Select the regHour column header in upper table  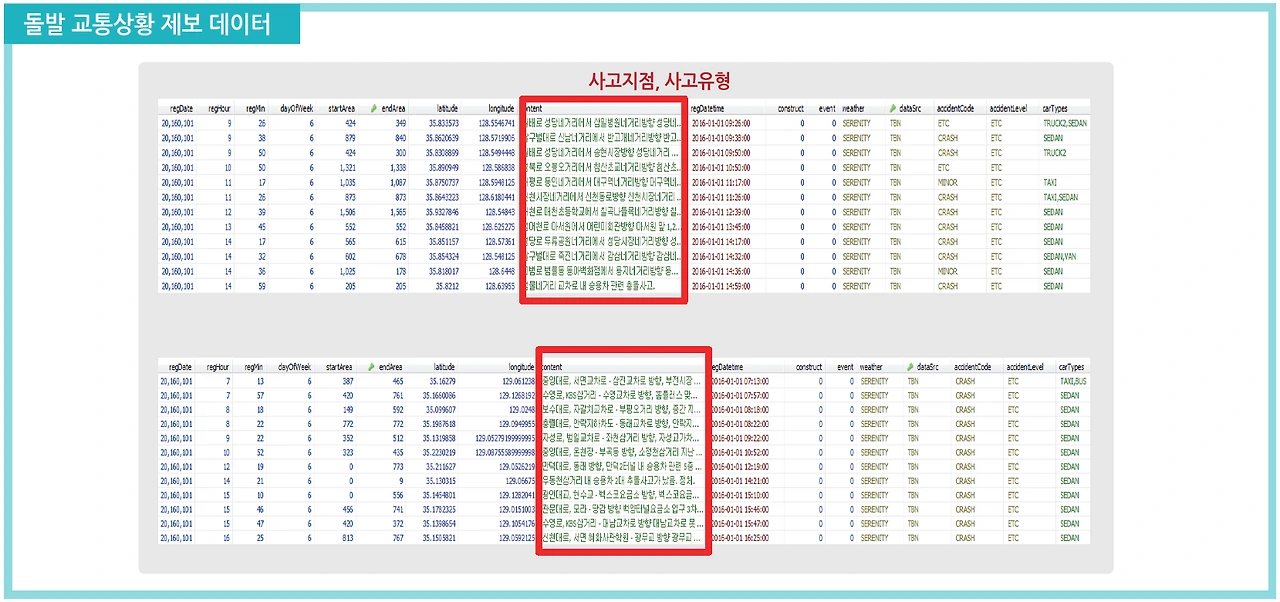tap(220, 108)
